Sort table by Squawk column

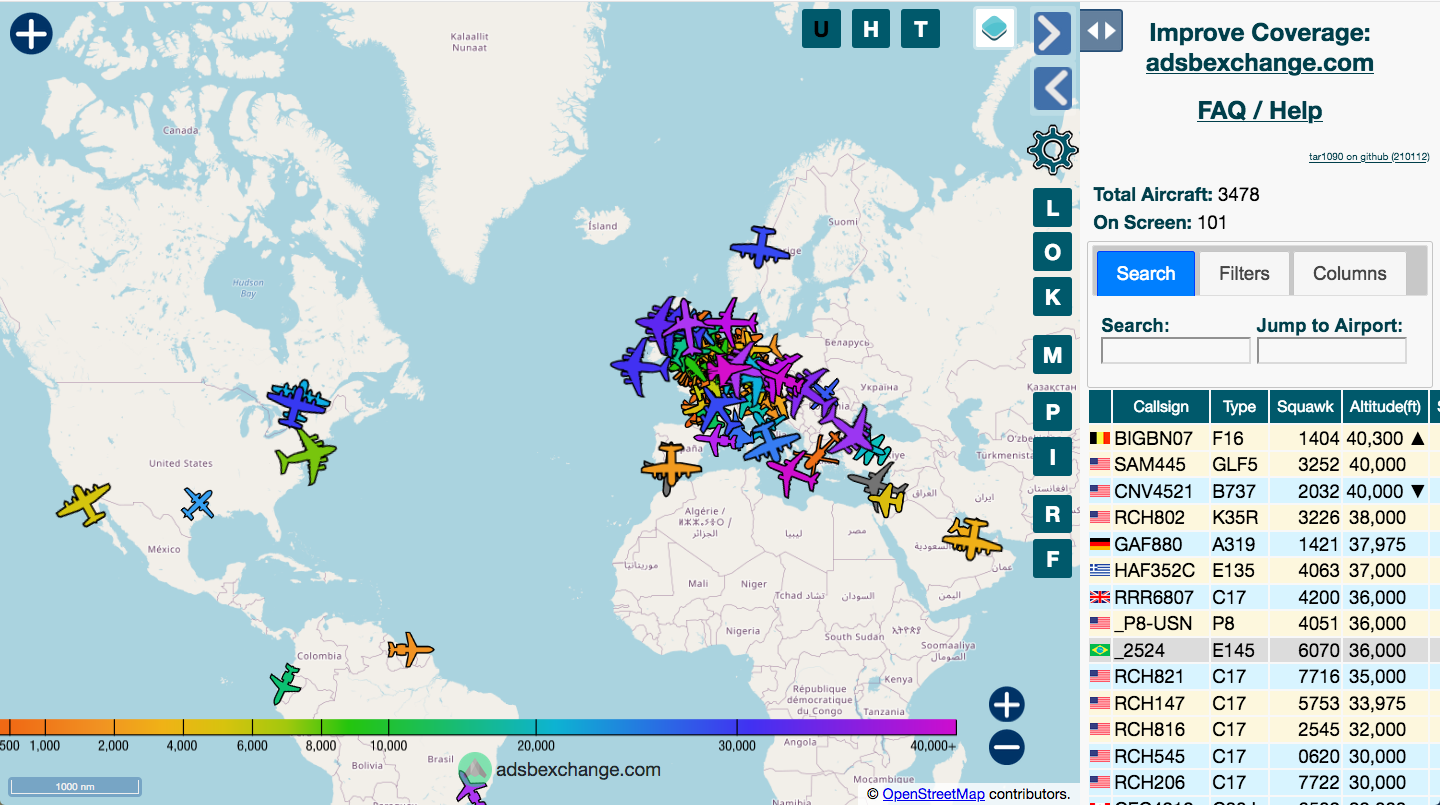click(x=1305, y=406)
